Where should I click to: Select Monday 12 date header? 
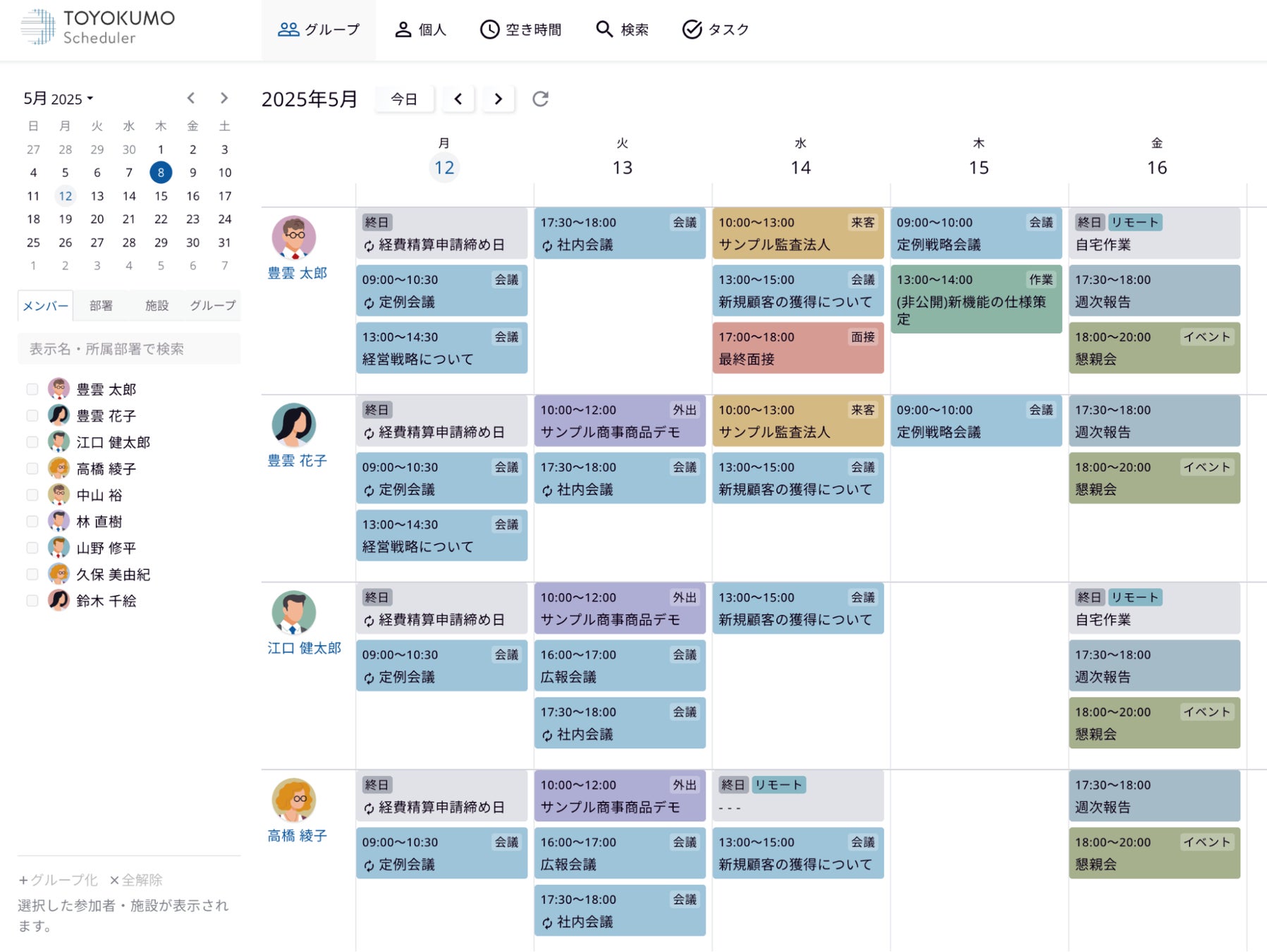444,167
